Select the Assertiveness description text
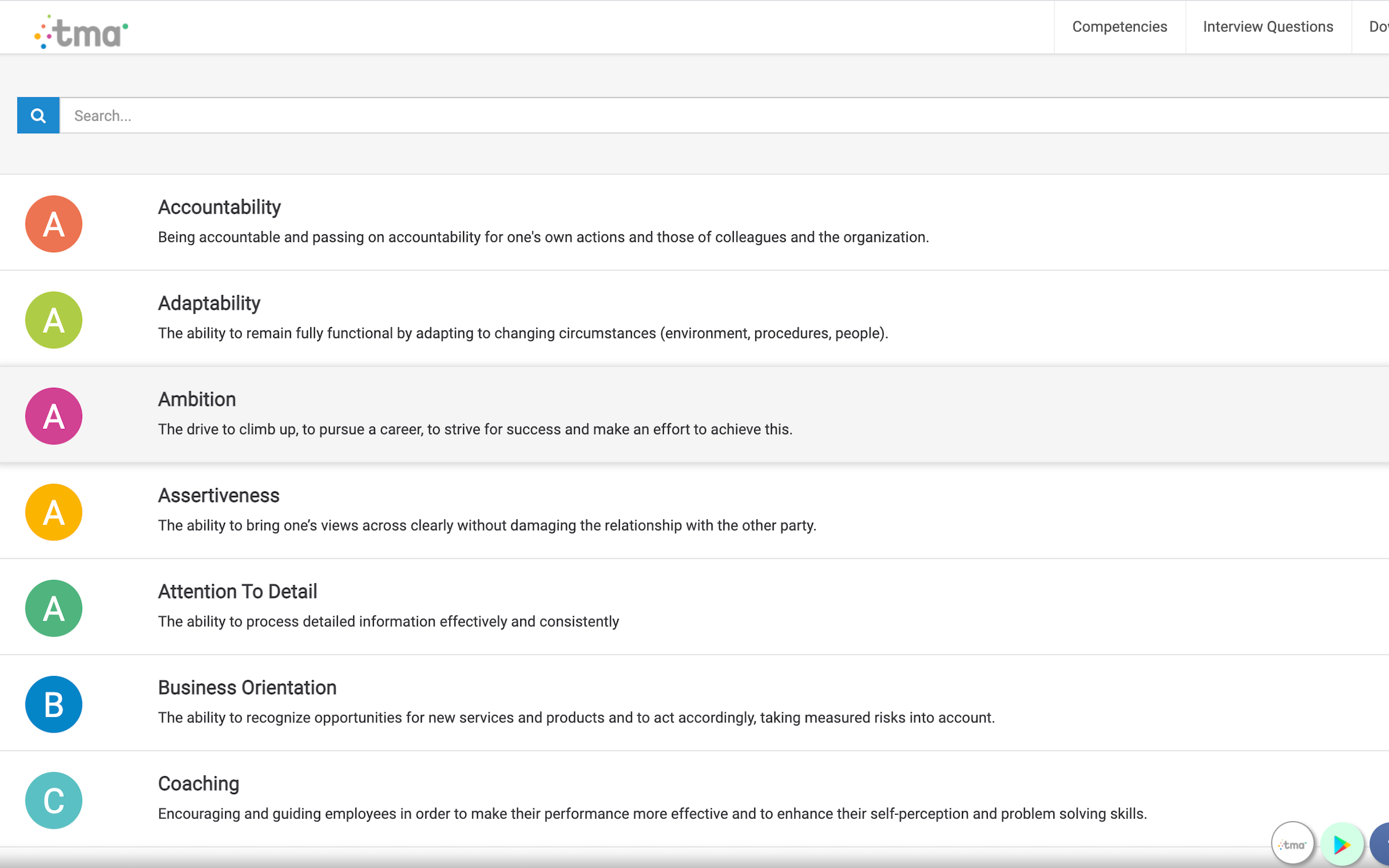 point(487,525)
